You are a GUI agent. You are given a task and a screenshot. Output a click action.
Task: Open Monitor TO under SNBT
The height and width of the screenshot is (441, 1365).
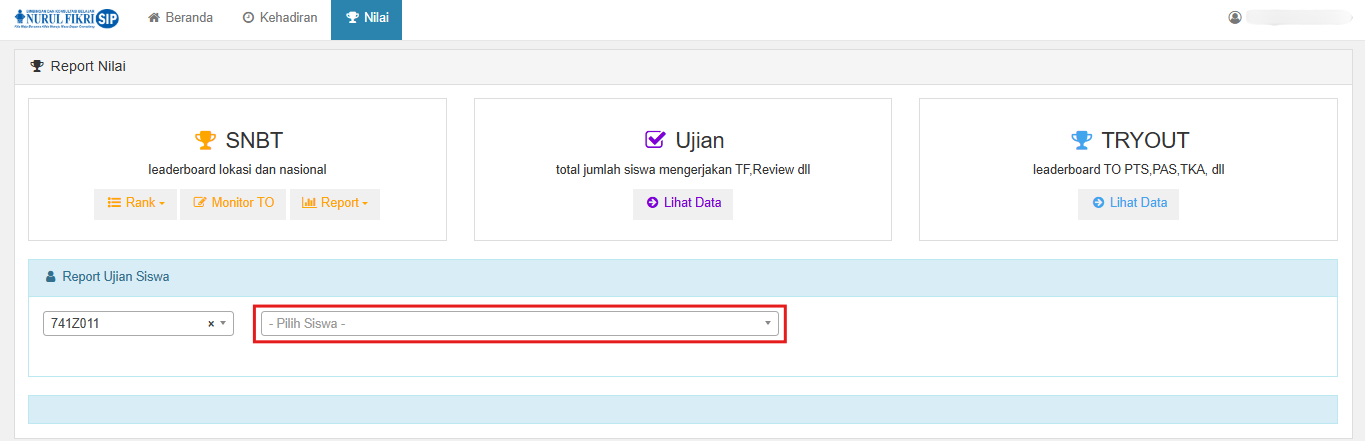(x=234, y=203)
